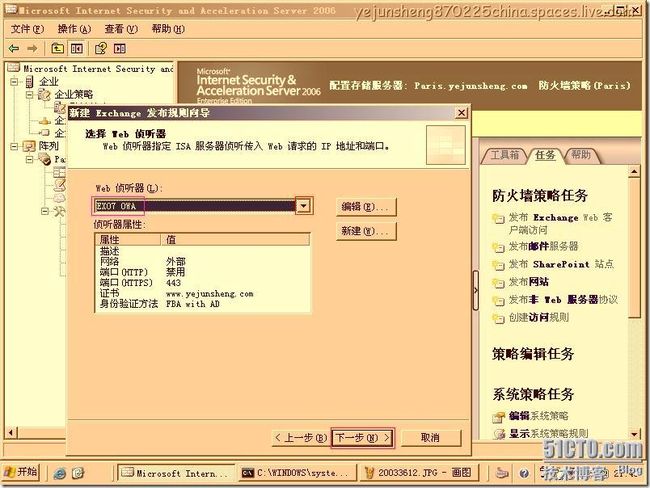Image resolution: width=650 pixels, height=488 pixels.
Task: Open the Web 侦听器 dropdown arrow
Action: coord(303,206)
